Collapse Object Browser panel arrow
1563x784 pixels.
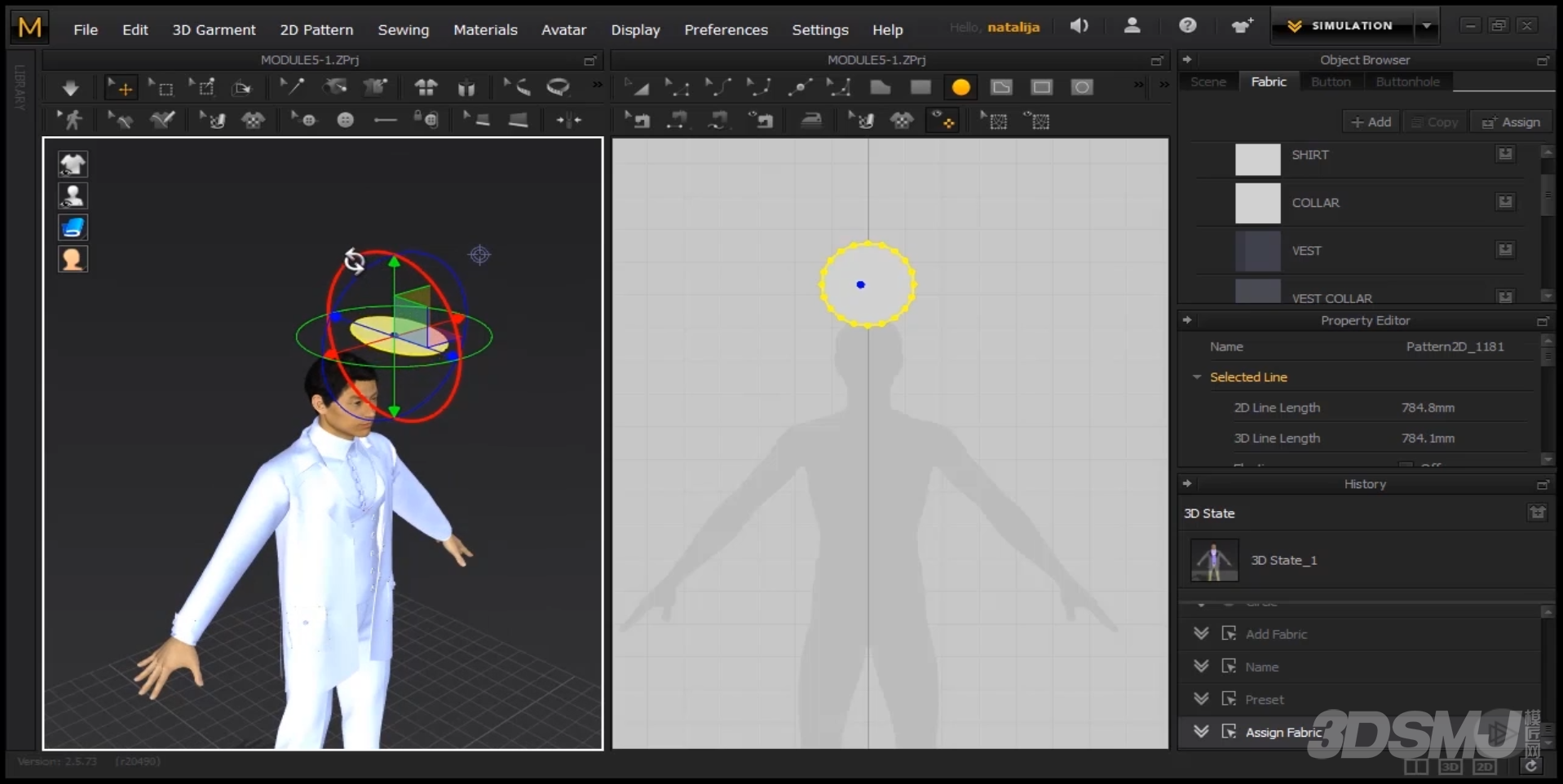[1187, 59]
